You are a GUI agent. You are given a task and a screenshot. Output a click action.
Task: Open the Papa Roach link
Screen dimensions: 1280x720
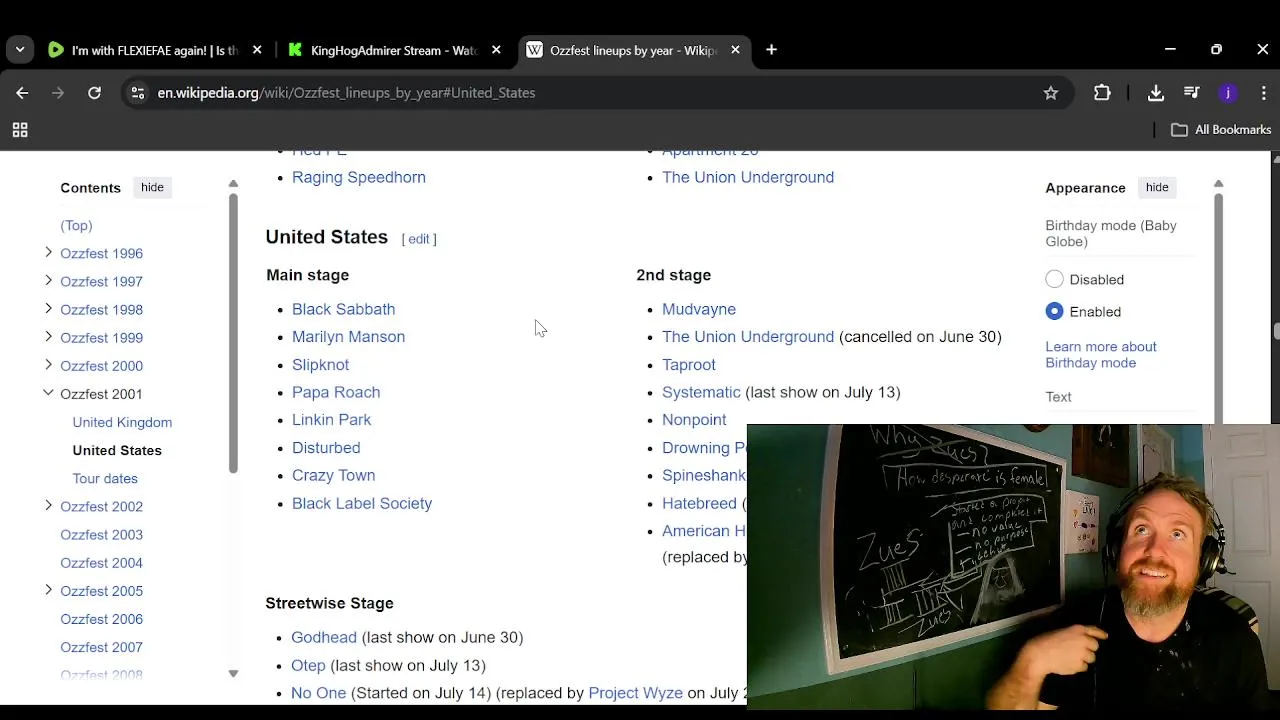pyautogui.click(x=336, y=392)
